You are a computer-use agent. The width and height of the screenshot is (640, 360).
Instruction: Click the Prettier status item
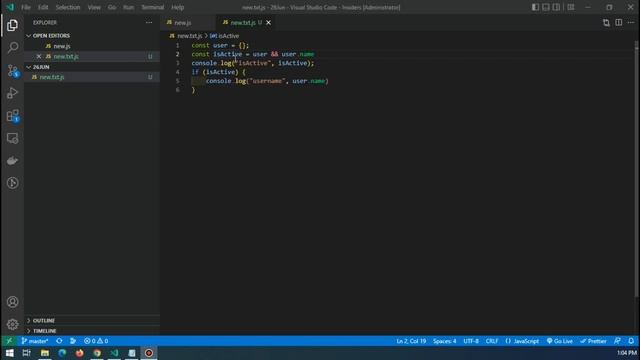tap(593, 341)
